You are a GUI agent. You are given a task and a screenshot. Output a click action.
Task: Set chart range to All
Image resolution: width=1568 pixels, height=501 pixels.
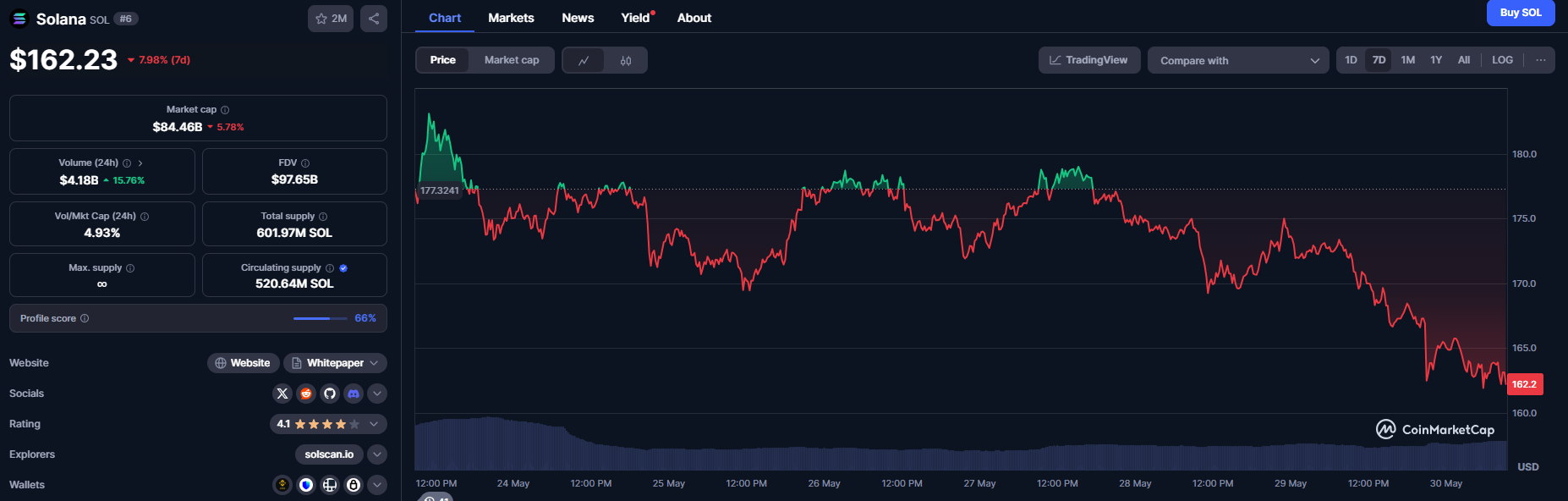1464,60
